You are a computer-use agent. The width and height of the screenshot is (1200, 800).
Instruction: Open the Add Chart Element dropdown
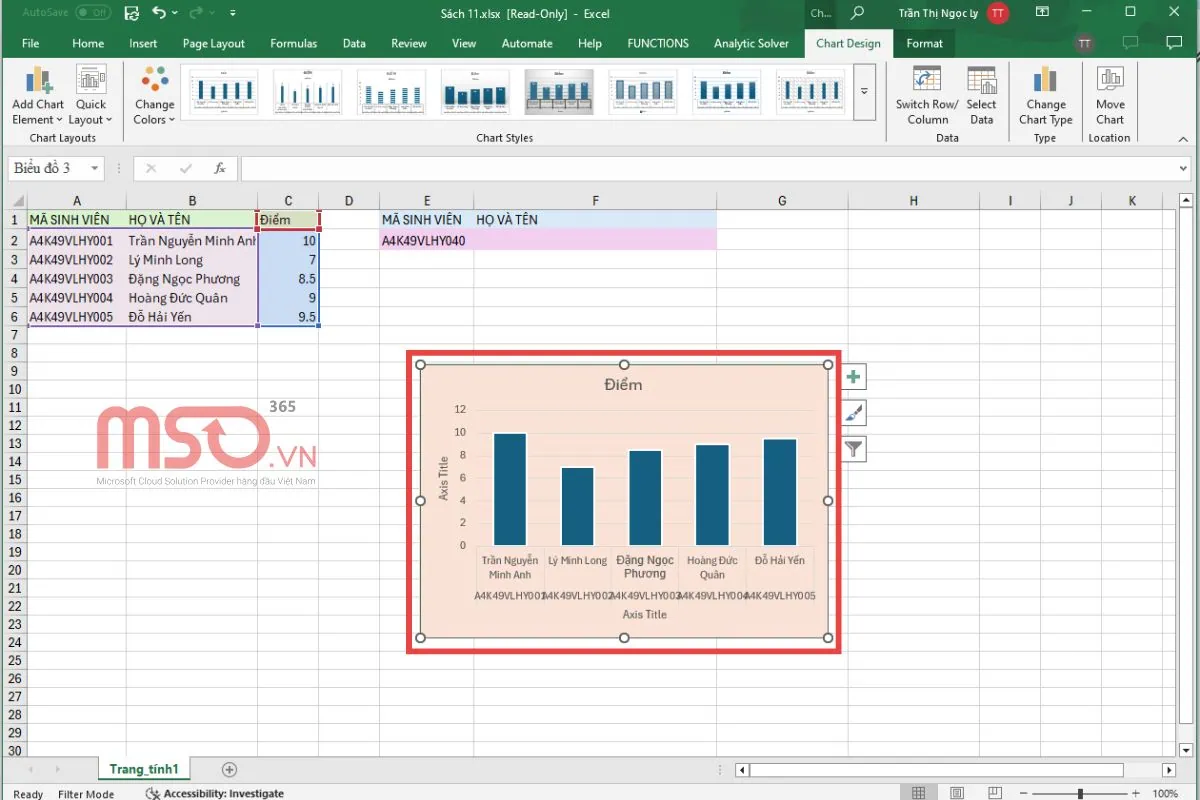[x=37, y=95]
